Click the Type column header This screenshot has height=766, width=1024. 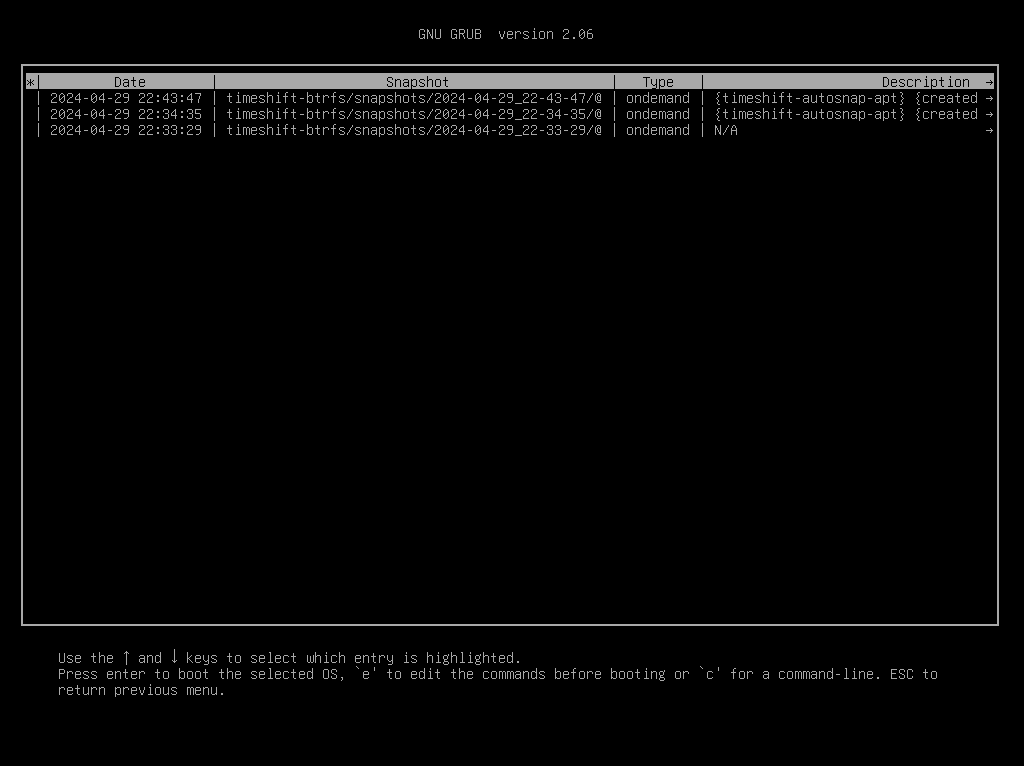(x=658, y=82)
